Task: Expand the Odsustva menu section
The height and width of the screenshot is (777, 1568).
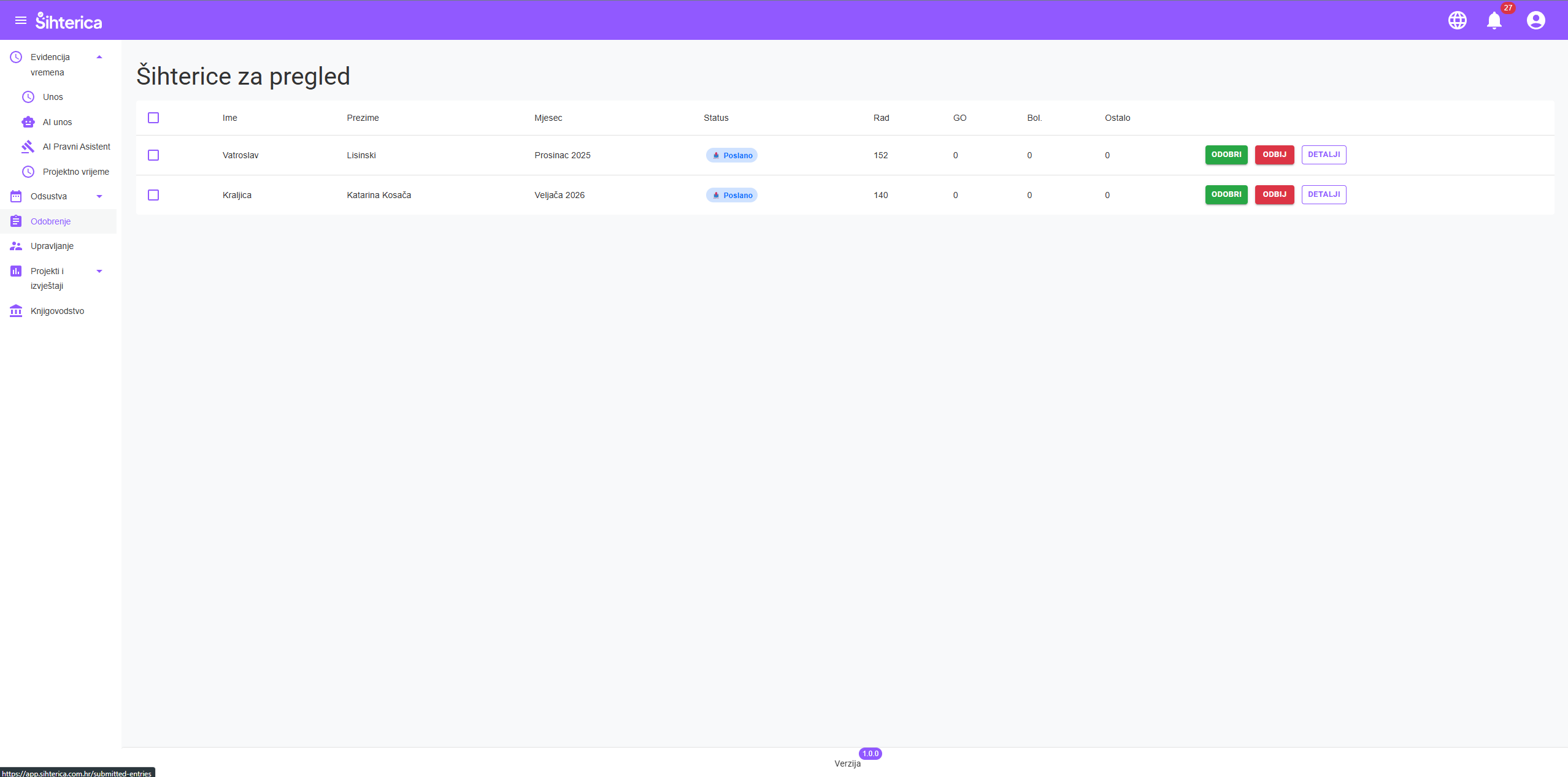Action: click(99, 196)
